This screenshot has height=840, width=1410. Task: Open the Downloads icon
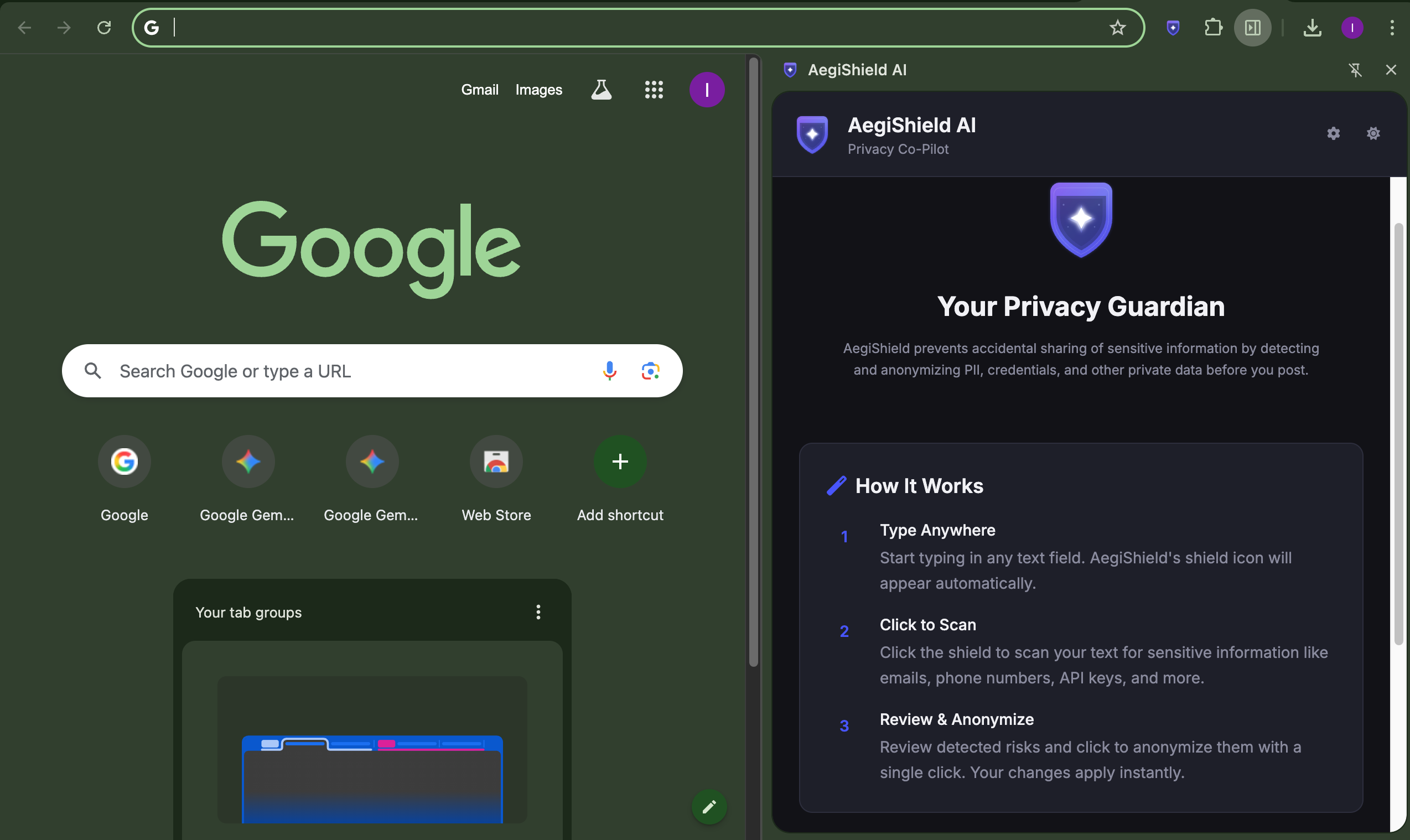click(1312, 27)
